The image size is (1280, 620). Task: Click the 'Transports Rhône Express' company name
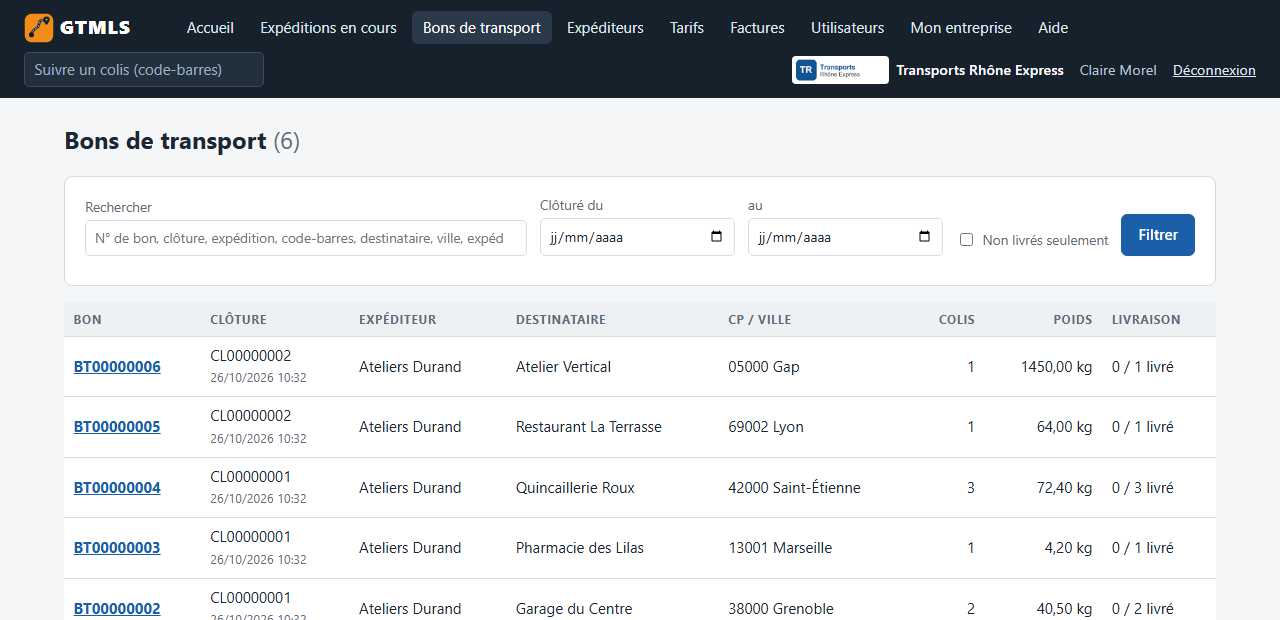click(x=980, y=70)
